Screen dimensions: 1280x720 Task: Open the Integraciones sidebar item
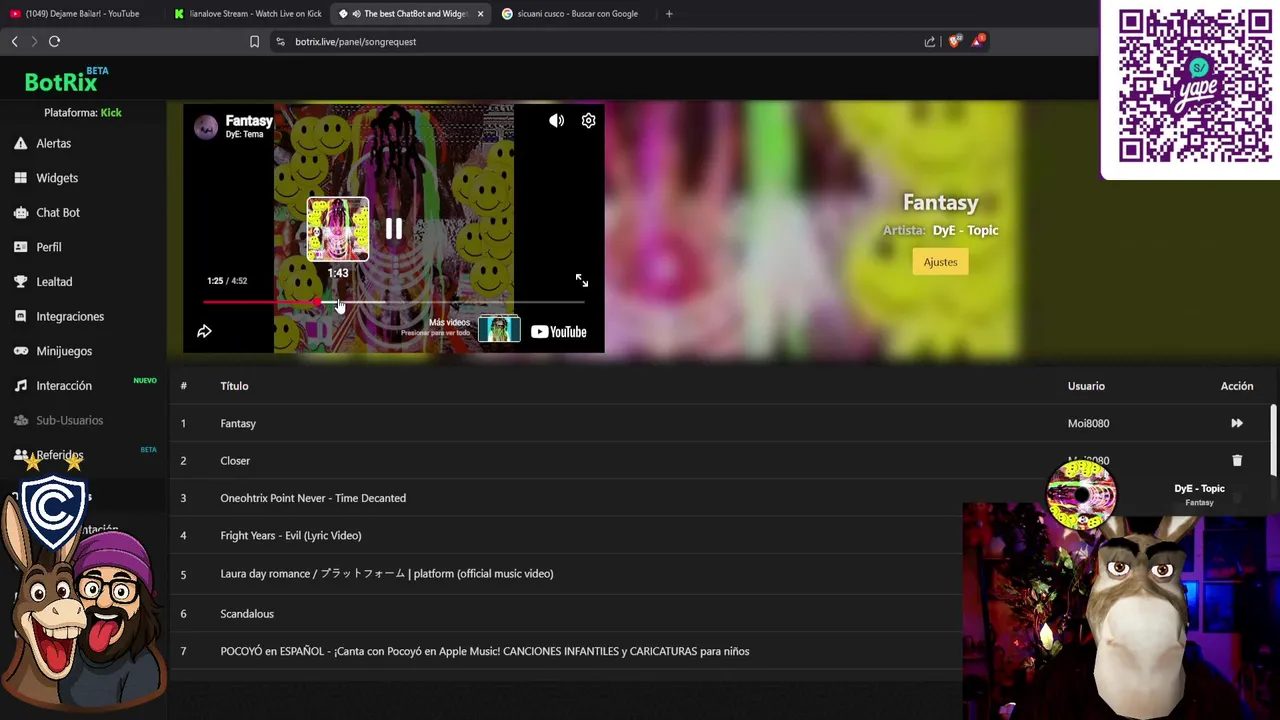pos(69,316)
